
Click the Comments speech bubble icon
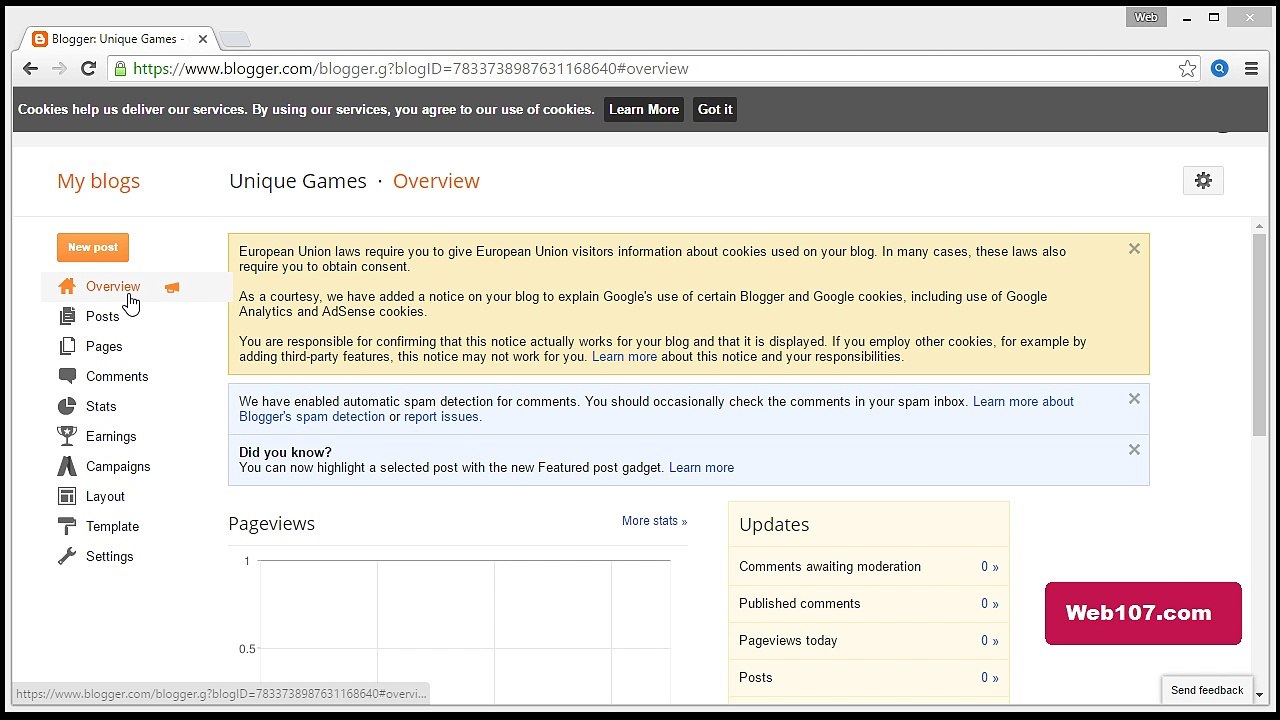click(x=67, y=377)
